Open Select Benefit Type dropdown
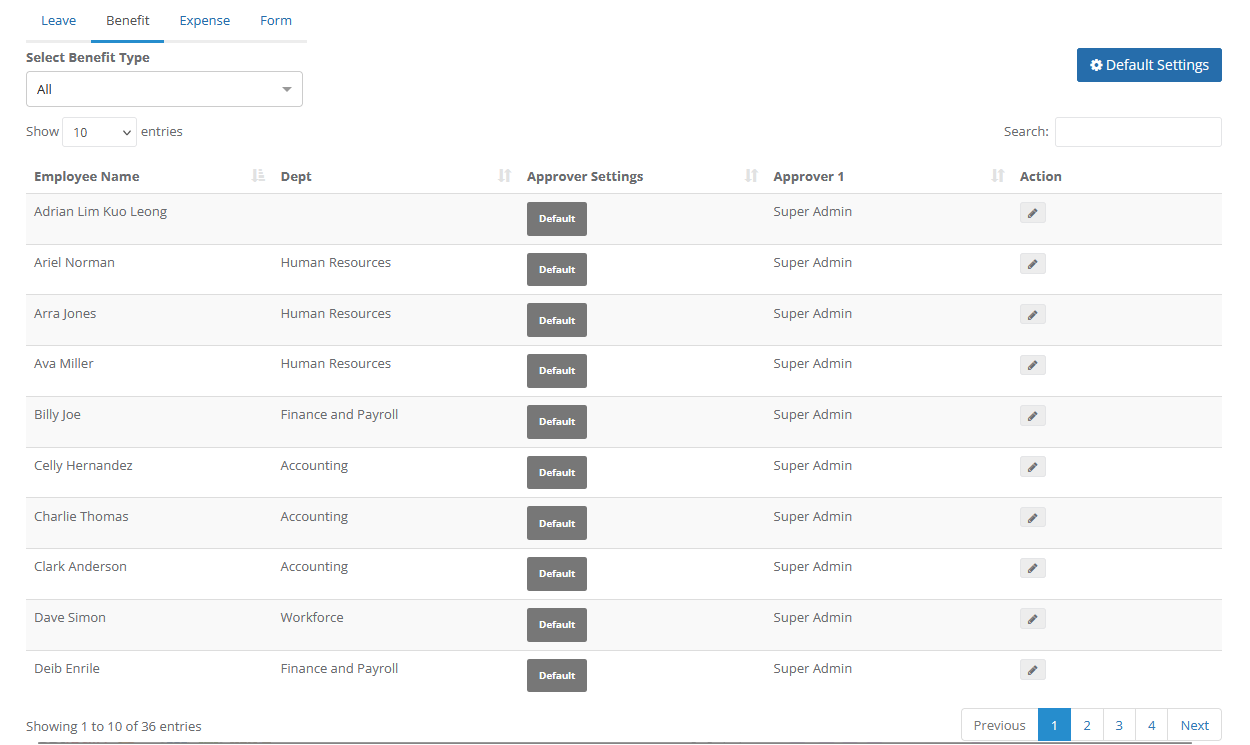This screenshot has height=745, width=1250. [x=164, y=89]
